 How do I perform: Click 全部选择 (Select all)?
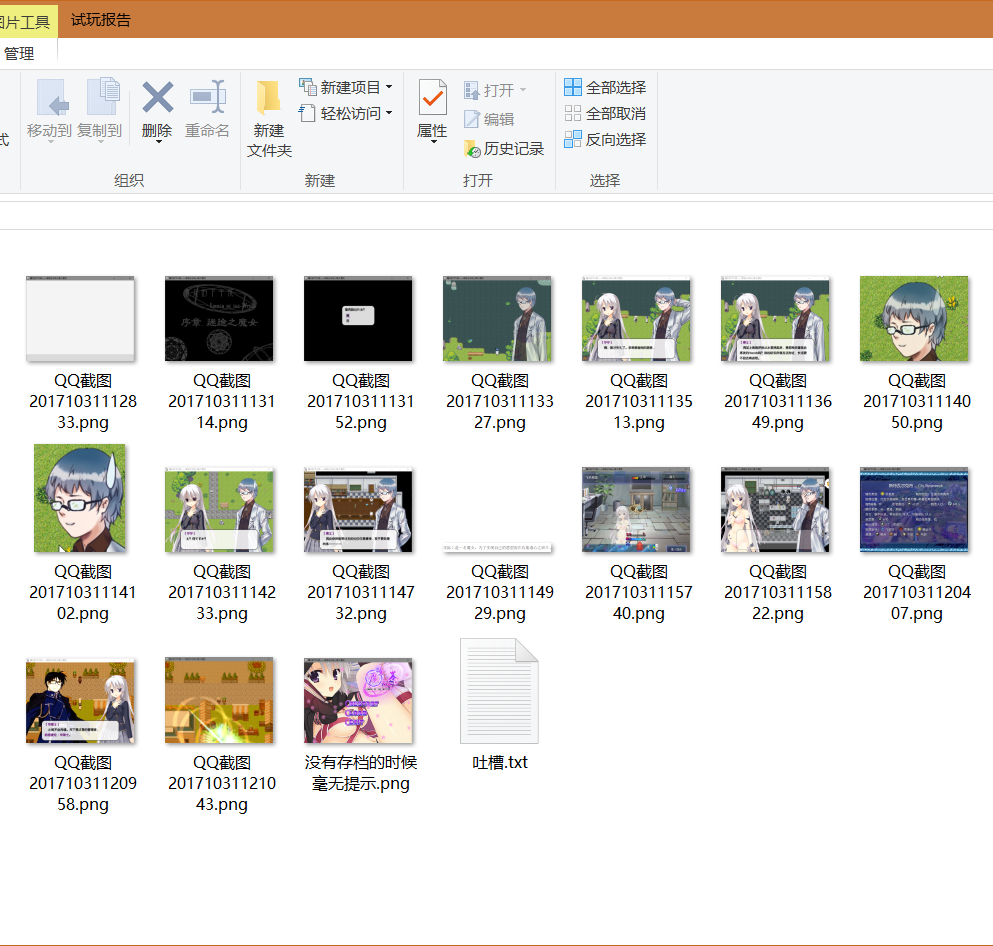tap(605, 87)
